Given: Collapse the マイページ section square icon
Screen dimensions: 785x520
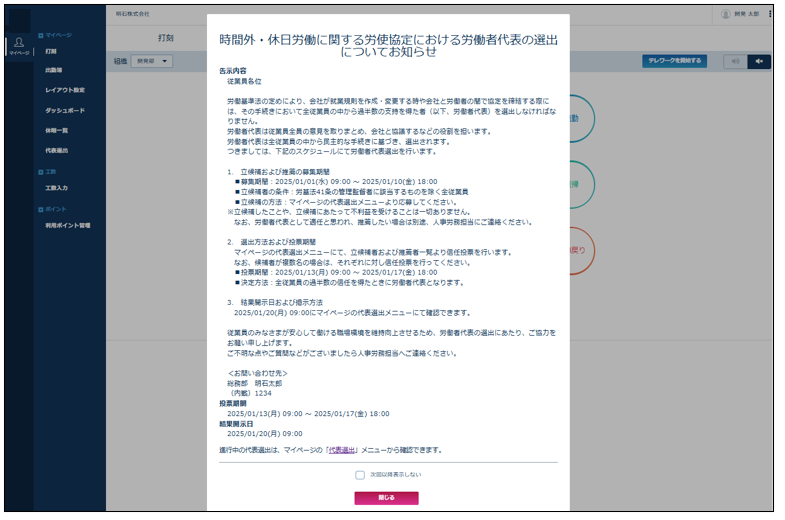Looking at the screenshot, I should pos(41,36).
